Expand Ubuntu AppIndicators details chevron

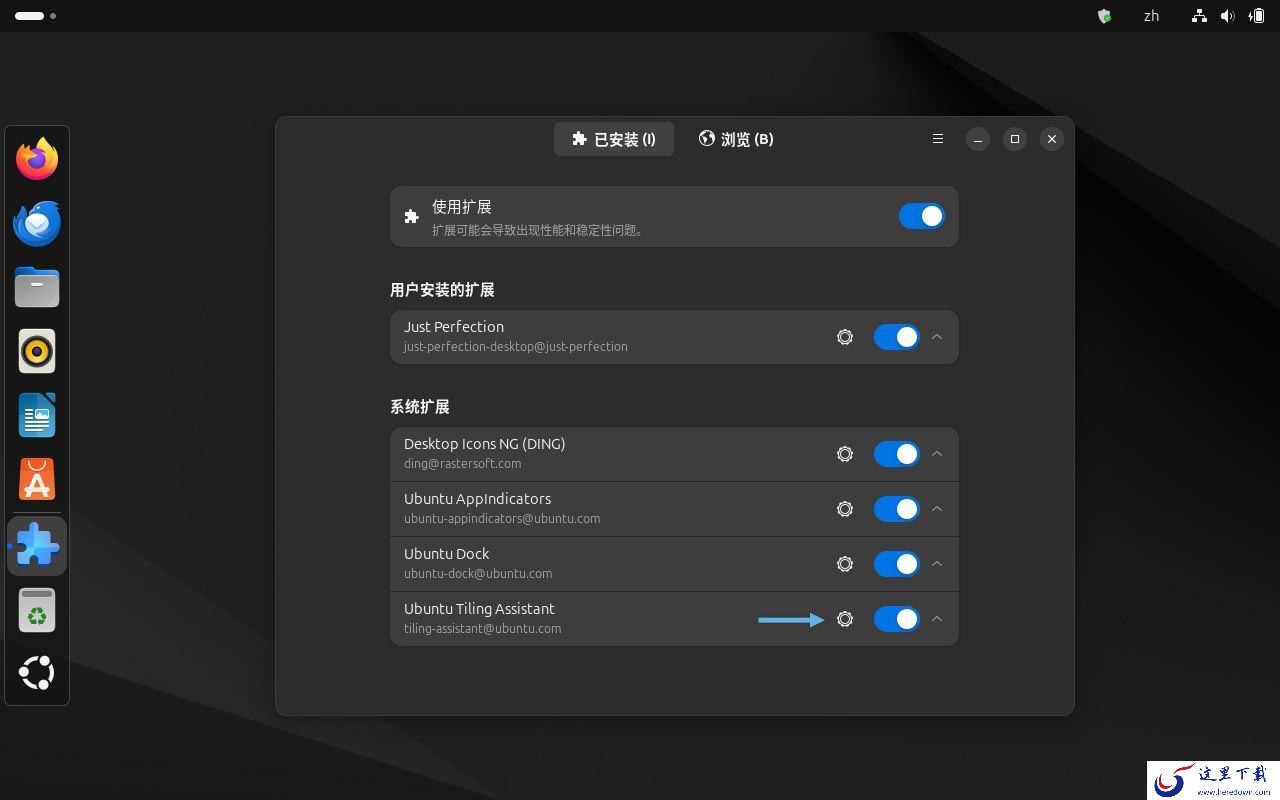(937, 509)
